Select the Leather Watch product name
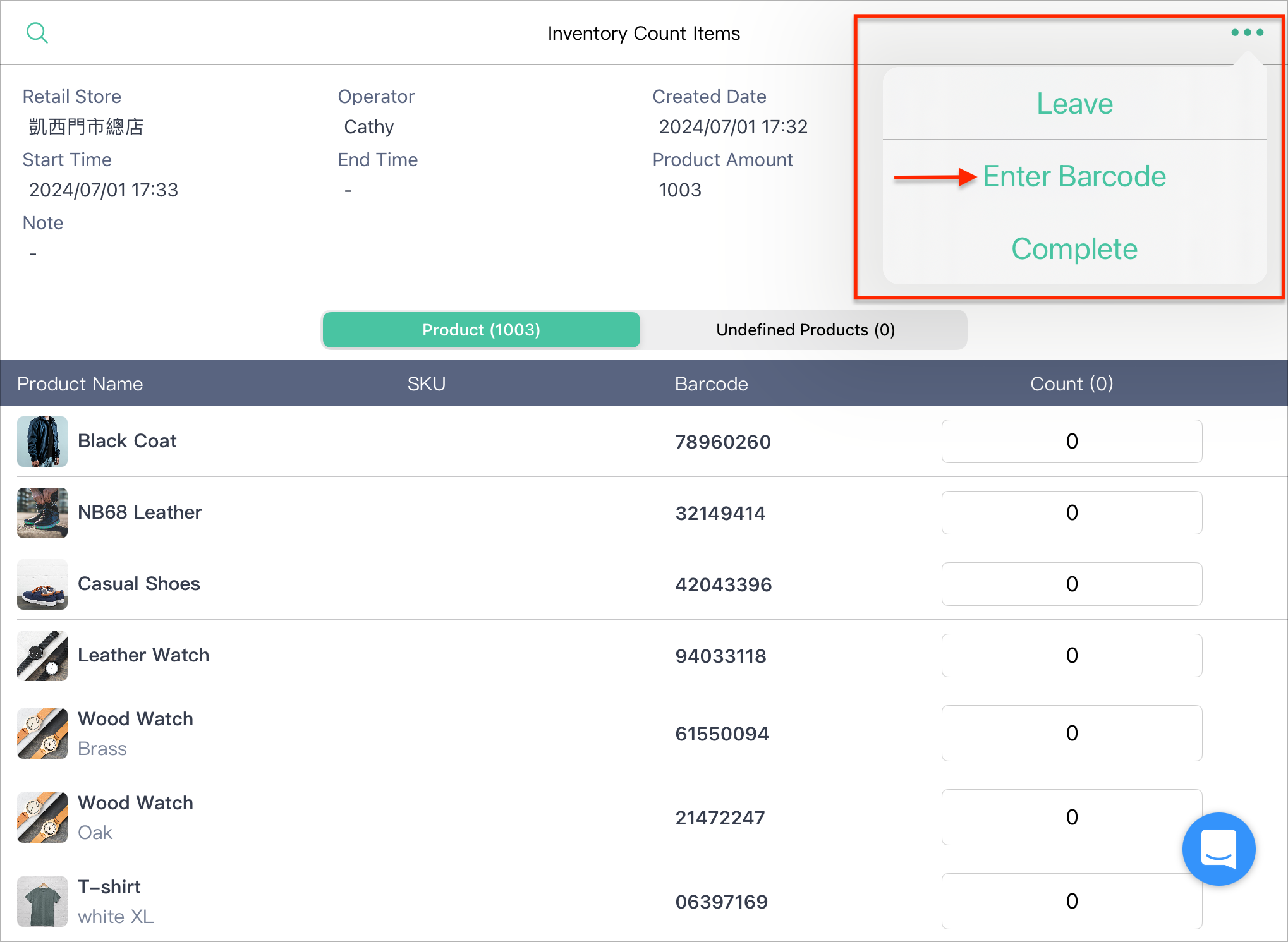Viewport: 1288px width, 942px height. pos(143,655)
